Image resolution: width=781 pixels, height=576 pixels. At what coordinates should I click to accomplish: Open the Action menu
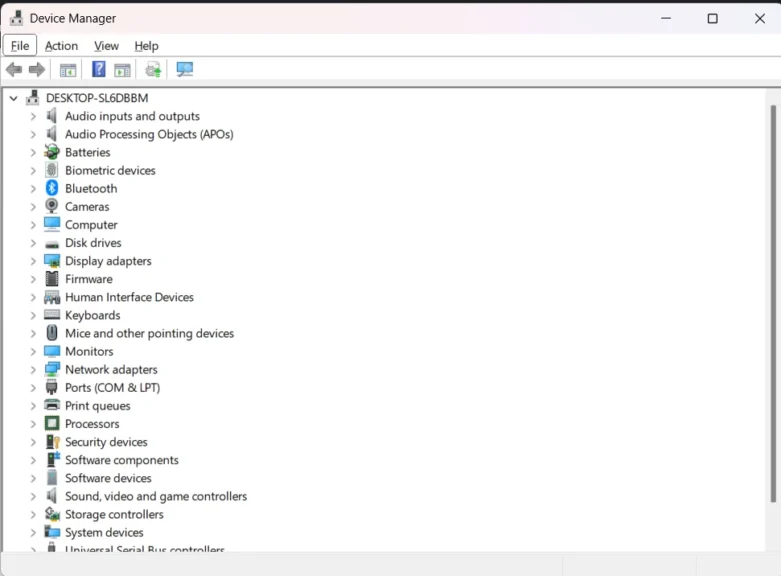[61, 46]
